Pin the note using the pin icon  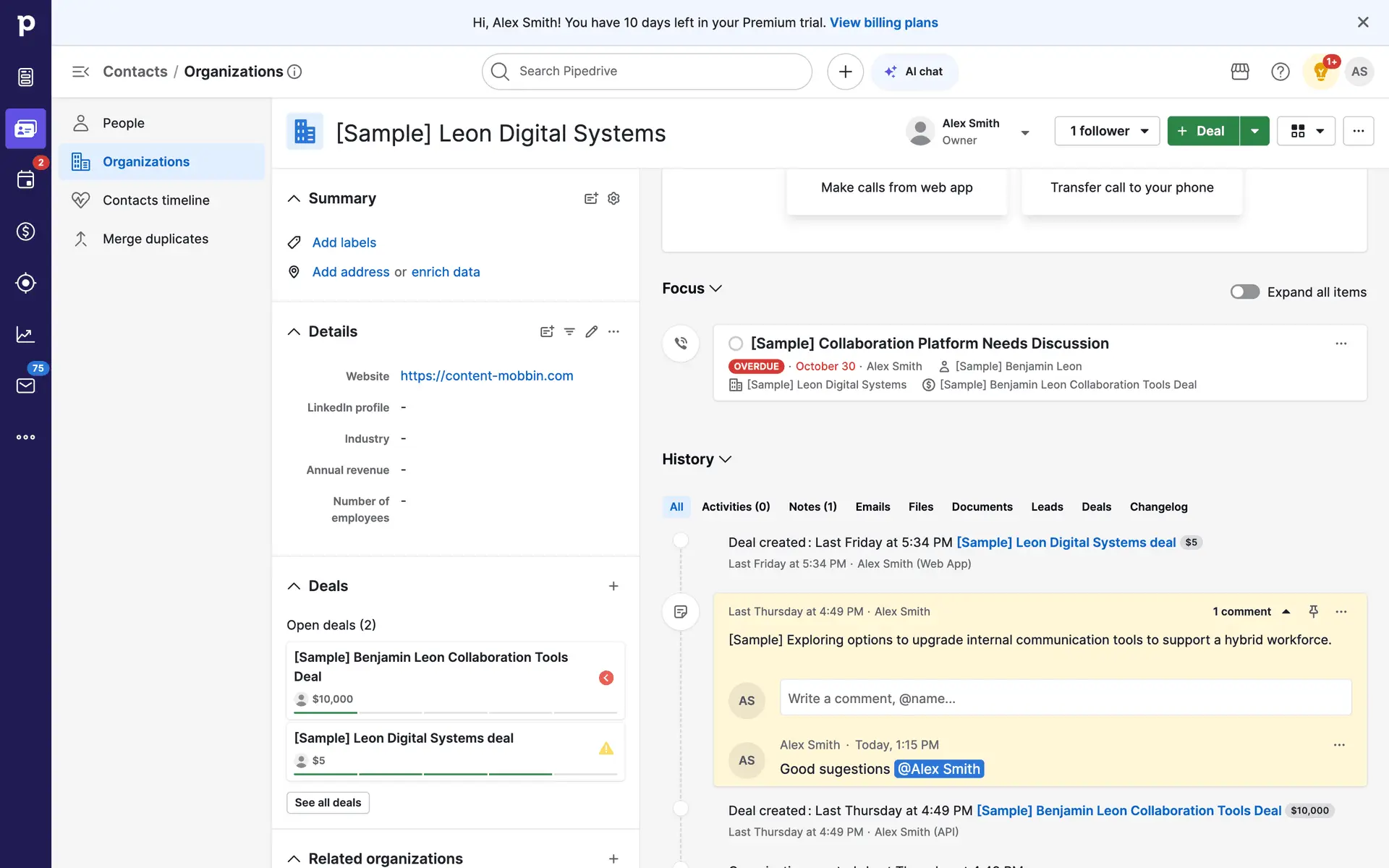pos(1314,611)
